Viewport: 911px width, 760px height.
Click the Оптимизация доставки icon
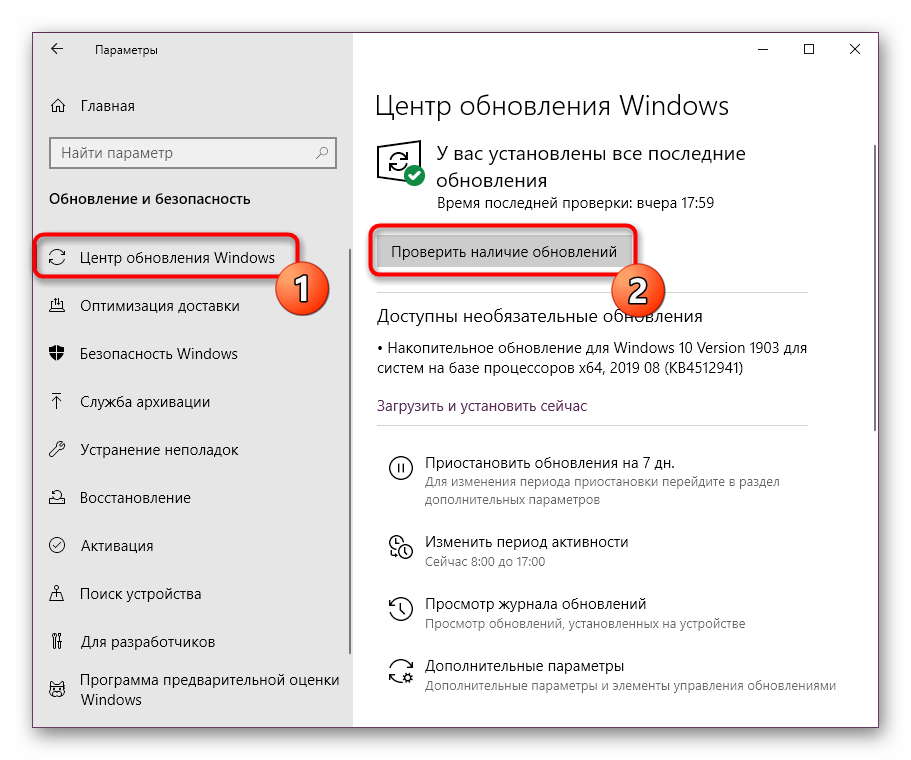tap(57, 305)
